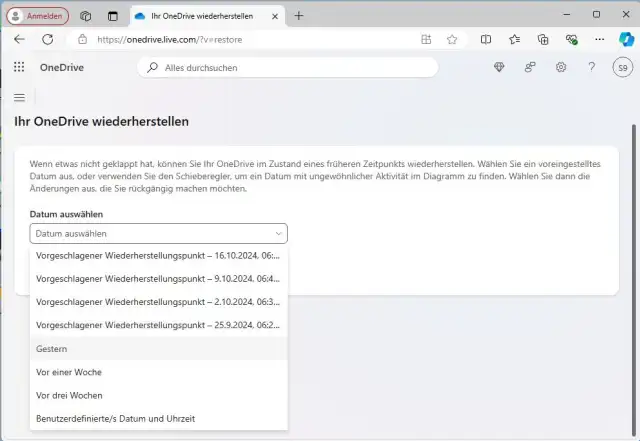Screen dimensions: 640x441
Task: Select restore point 9.10.2024
Action: tap(158, 279)
